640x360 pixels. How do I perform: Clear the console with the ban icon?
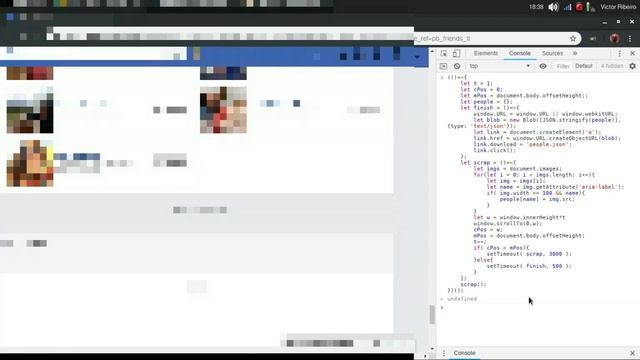(457, 66)
